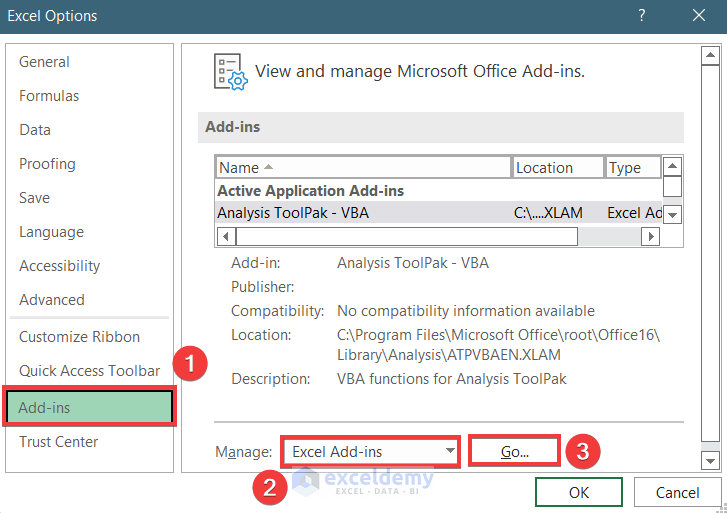Open the Add-ins category

pyautogui.click(x=90, y=408)
